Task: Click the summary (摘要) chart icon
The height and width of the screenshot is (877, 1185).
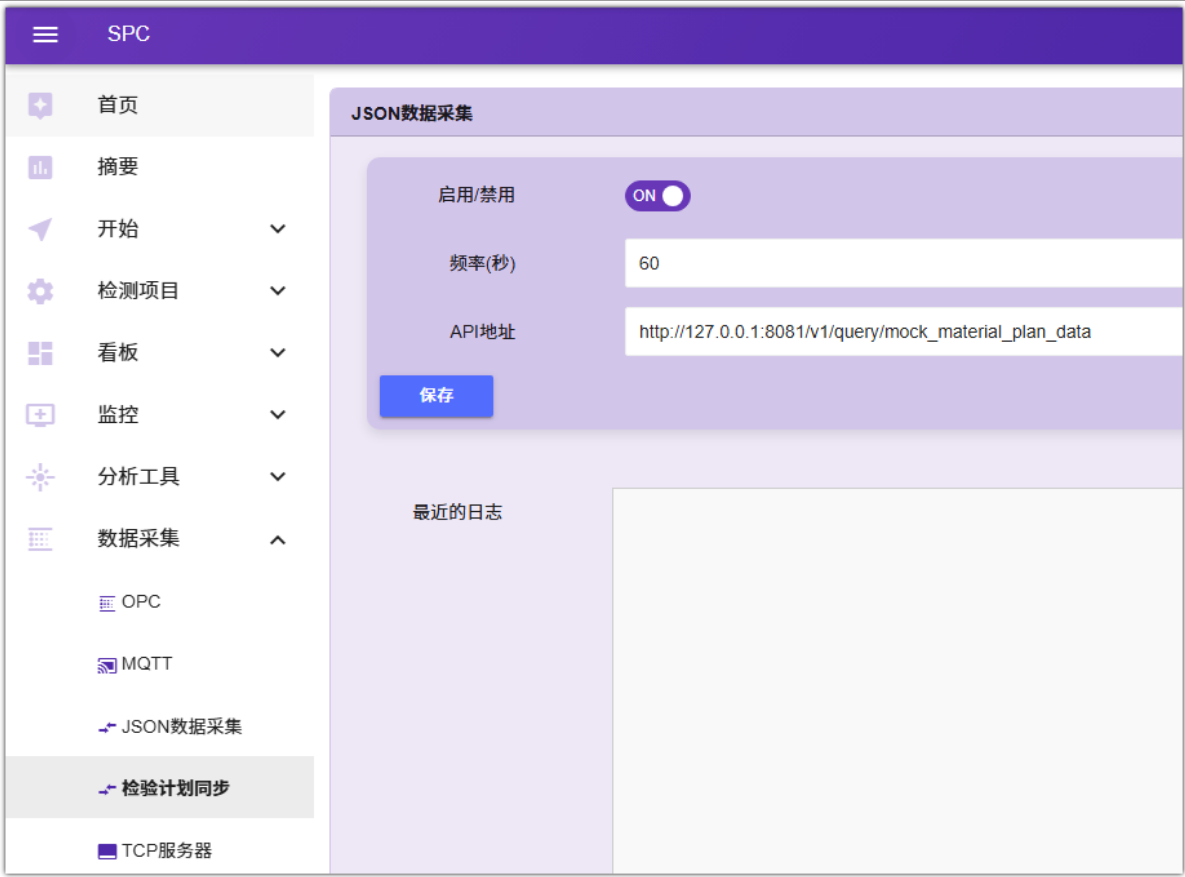Action: click(40, 167)
